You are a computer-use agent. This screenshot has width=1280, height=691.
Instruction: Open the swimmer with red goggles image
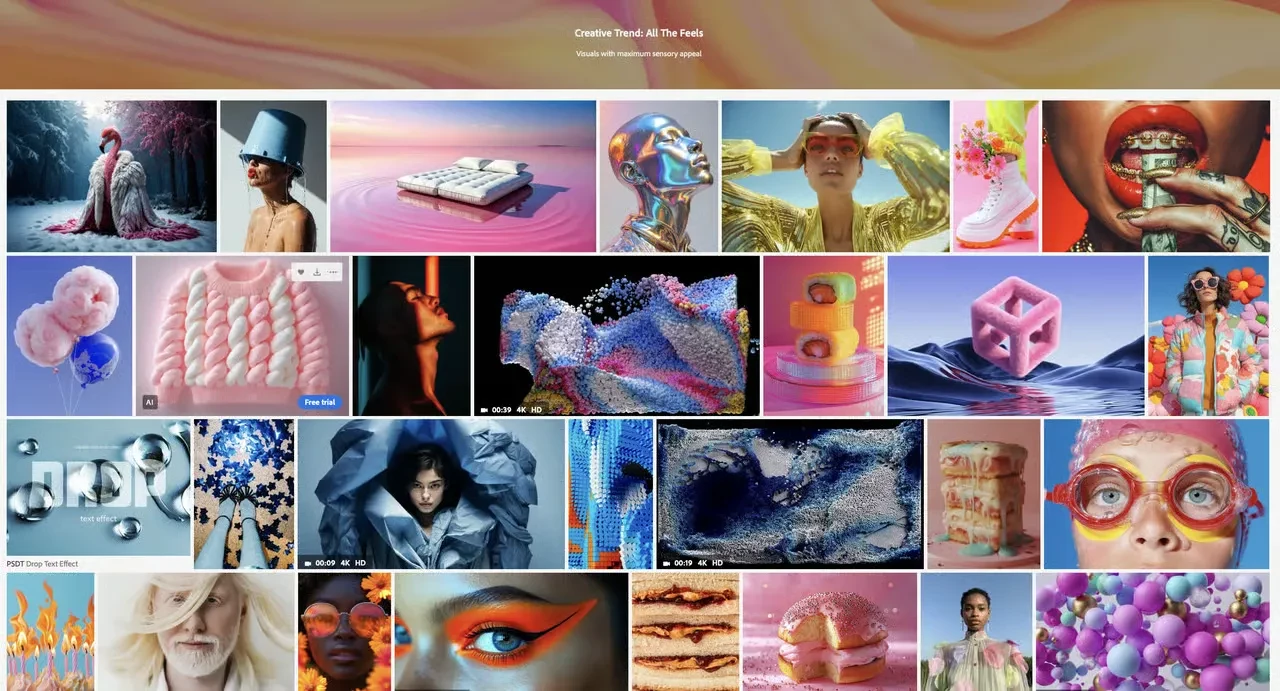1156,494
